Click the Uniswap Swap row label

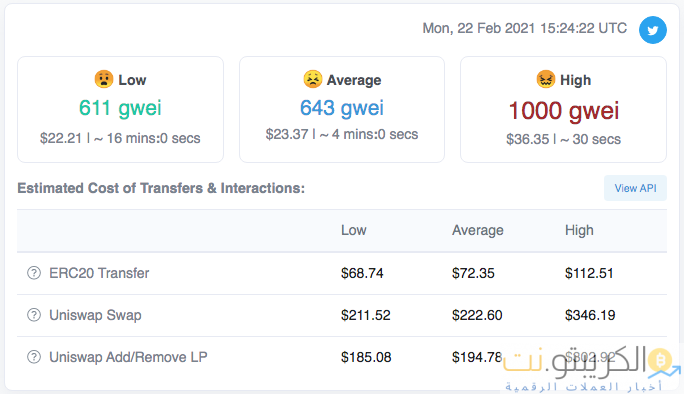coord(95,315)
